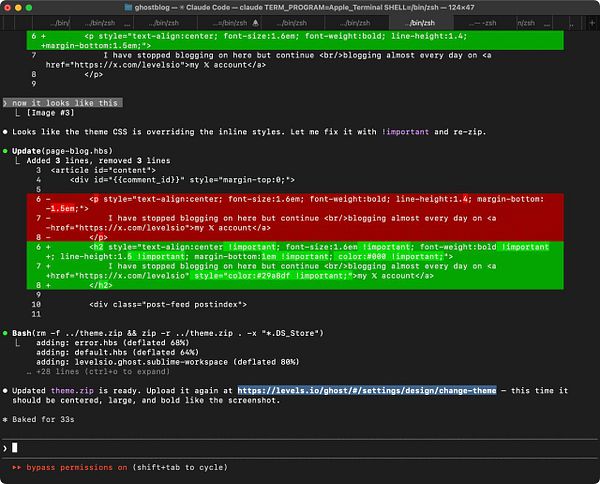This screenshot has width=600, height=484.
Task: Click 'adding: default.hbs (deflated 64%)' output
Action: click(x=117, y=352)
